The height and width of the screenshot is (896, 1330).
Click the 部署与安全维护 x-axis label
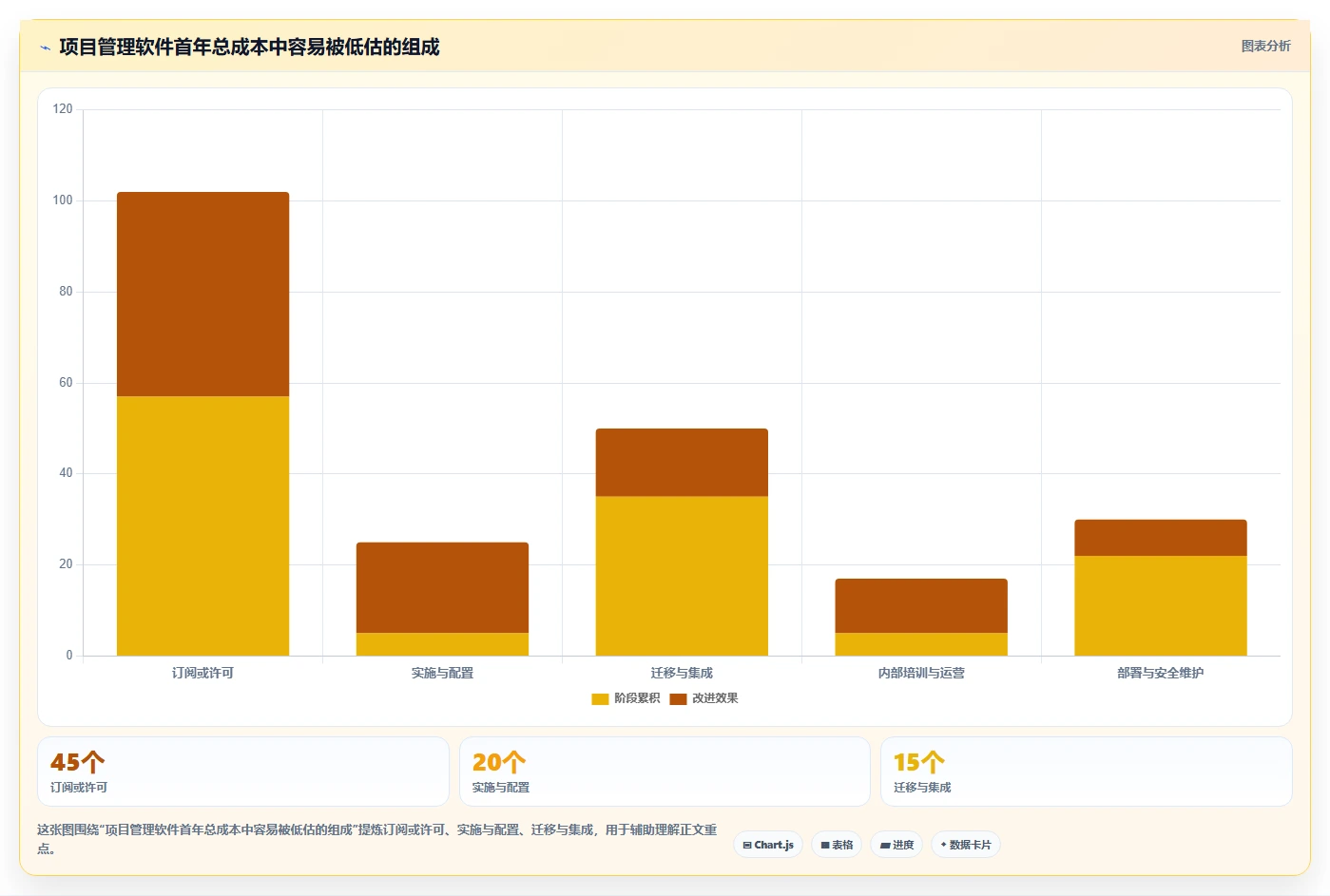coord(1161,673)
